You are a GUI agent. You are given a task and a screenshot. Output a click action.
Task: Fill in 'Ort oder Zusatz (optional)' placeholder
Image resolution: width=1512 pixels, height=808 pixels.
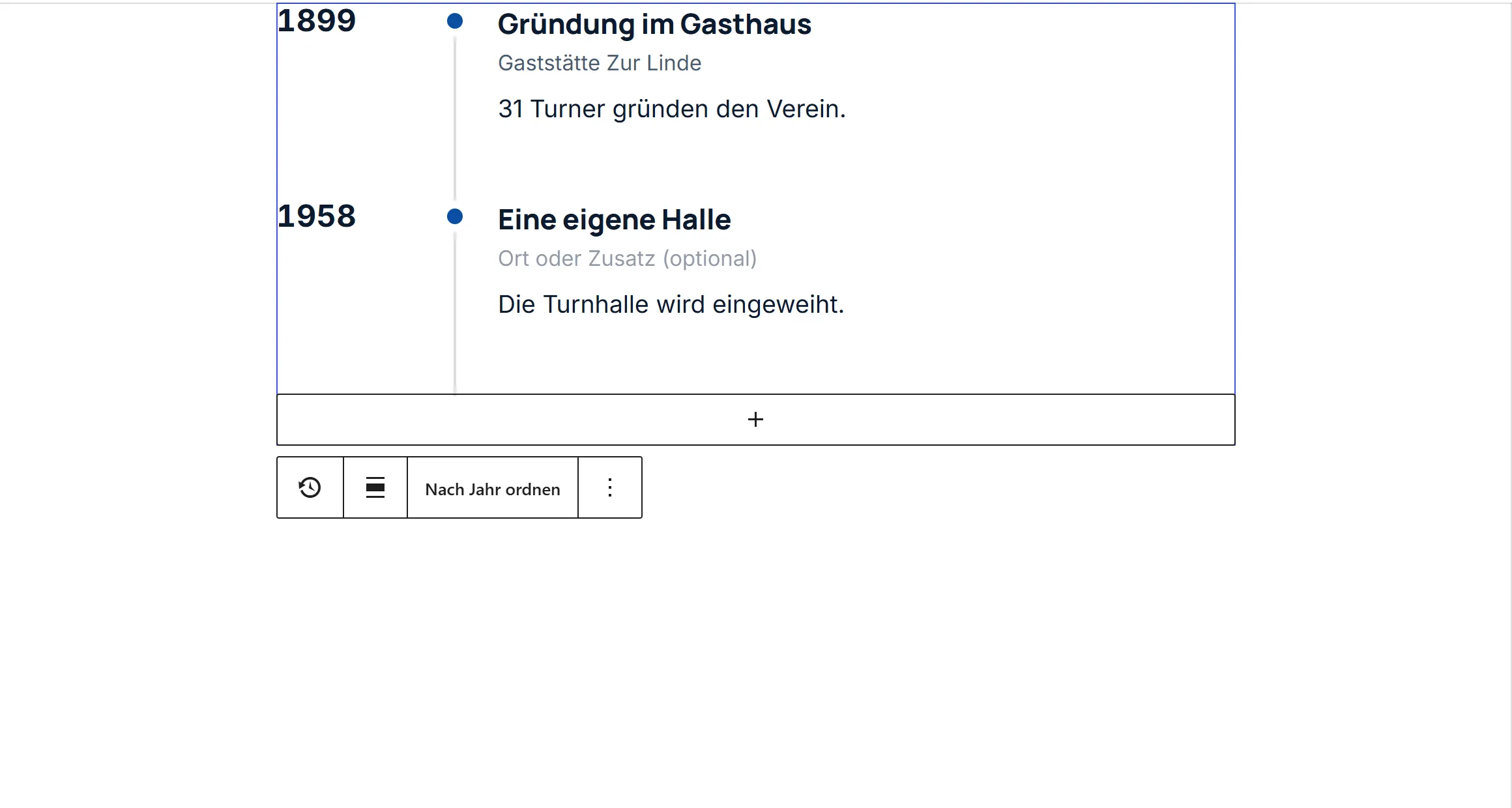click(628, 259)
